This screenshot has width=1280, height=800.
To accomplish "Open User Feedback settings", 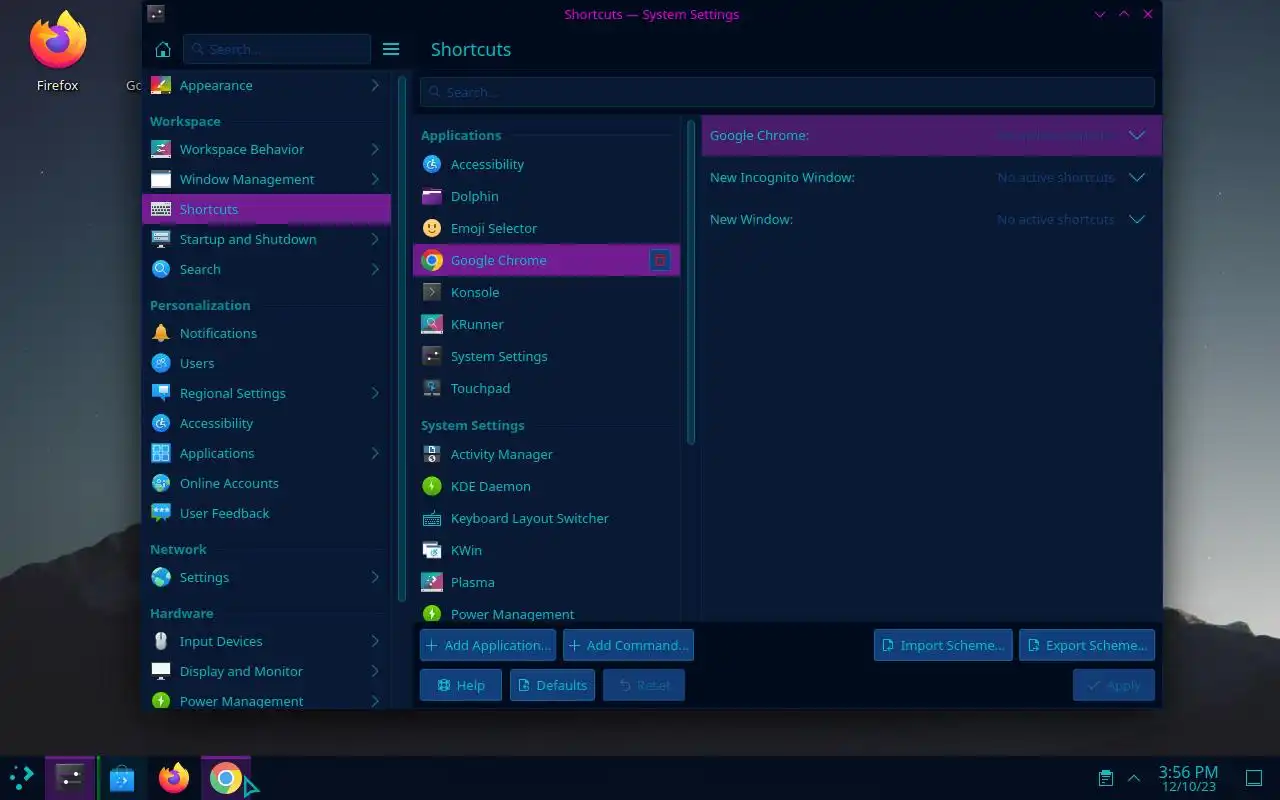I will click(x=266, y=513).
